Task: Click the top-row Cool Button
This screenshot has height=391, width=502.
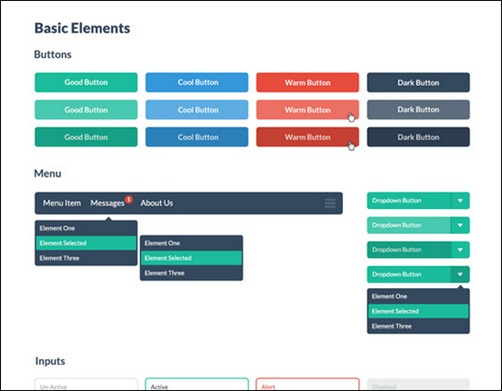Action: pyautogui.click(x=197, y=82)
